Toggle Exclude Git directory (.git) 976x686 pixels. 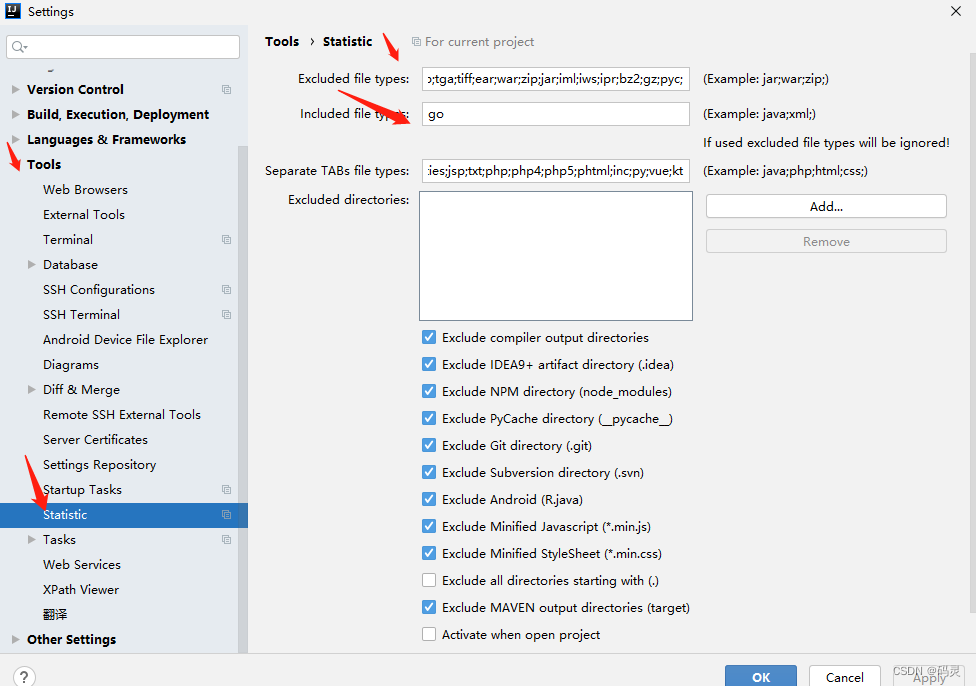[x=429, y=445]
